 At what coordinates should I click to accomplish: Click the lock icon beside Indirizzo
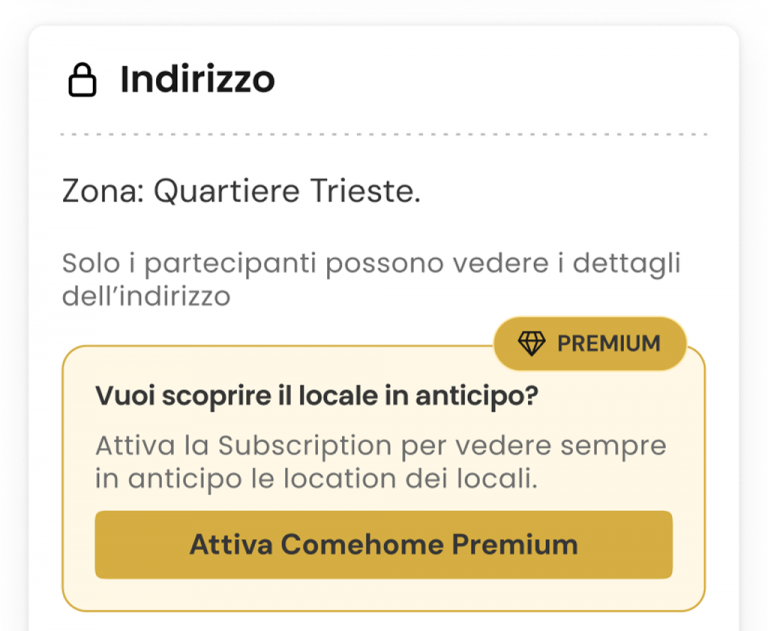[81, 79]
